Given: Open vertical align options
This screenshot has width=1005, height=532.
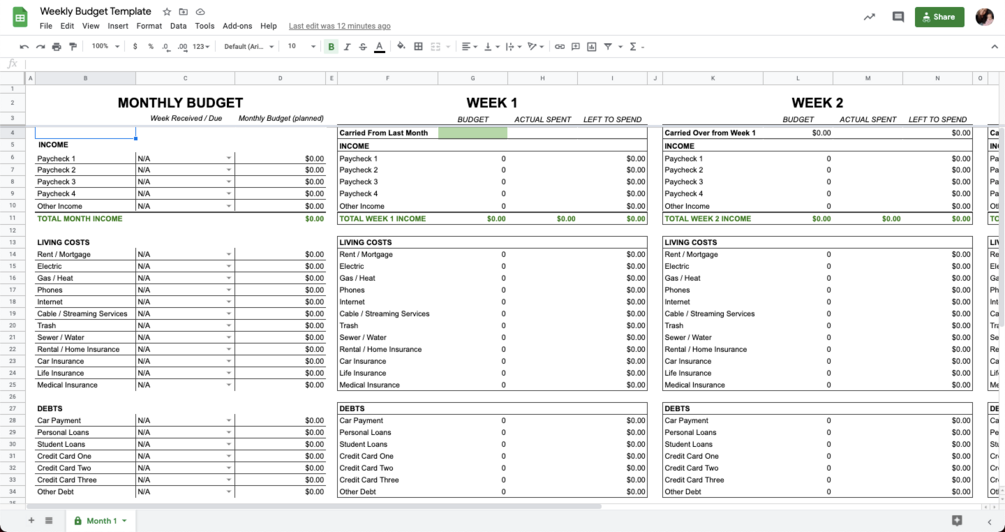Looking at the screenshot, I should 490,47.
